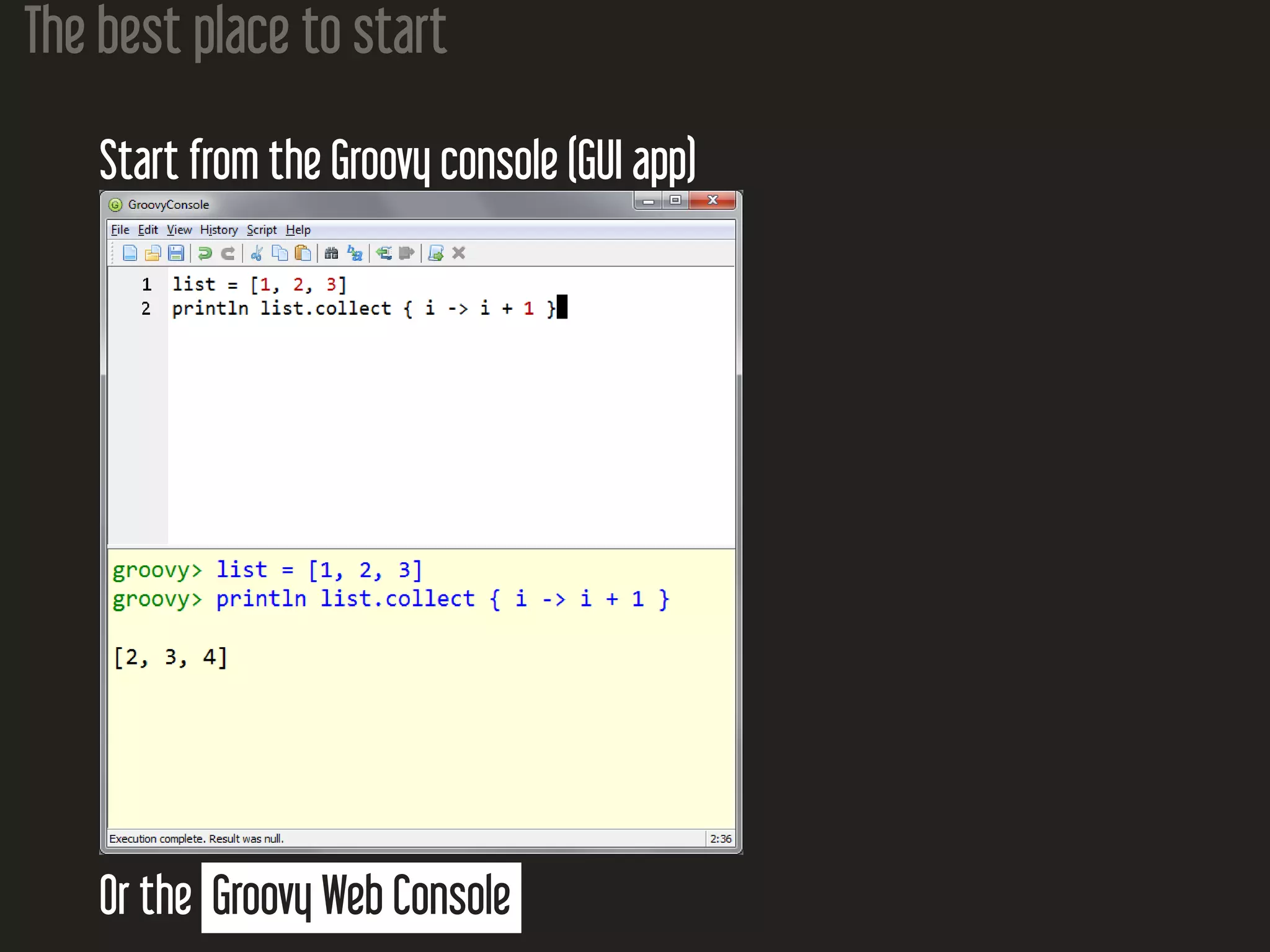The width and height of the screenshot is (1270, 952).
Task: Click line number 2 in the gutter
Action: pyautogui.click(x=146, y=309)
